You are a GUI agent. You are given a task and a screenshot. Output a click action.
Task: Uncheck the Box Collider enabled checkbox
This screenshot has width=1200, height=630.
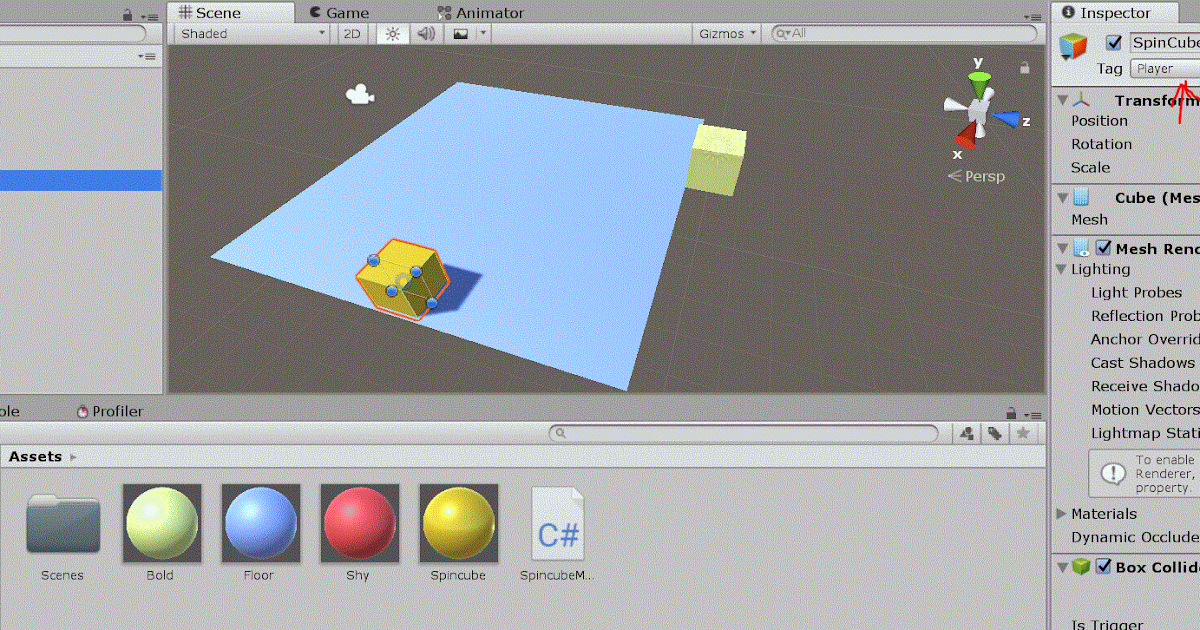point(1104,567)
